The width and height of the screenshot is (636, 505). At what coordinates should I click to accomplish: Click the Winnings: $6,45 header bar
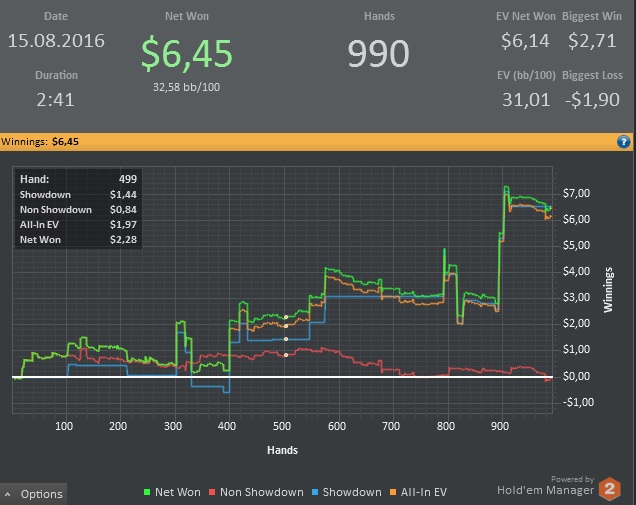(x=316, y=142)
